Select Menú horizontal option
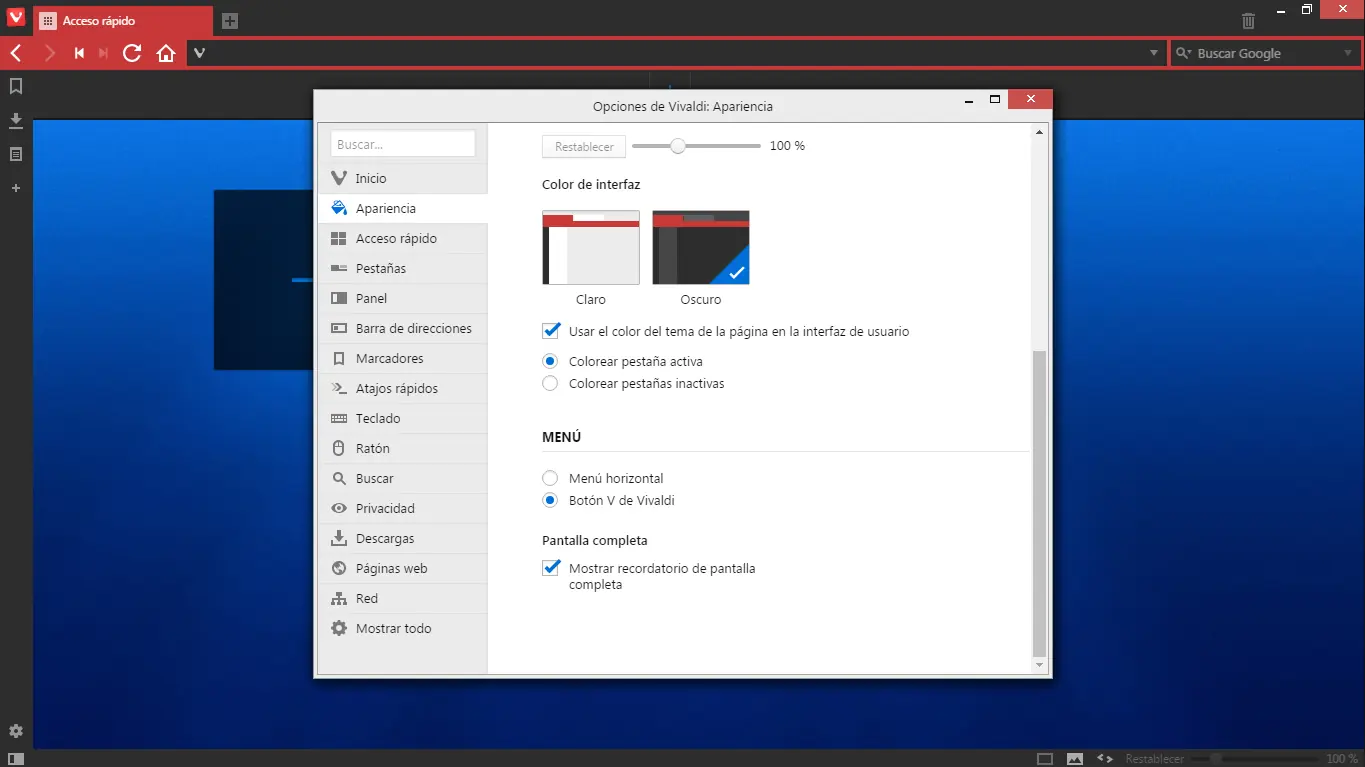This screenshot has width=1365, height=767. tap(550, 478)
